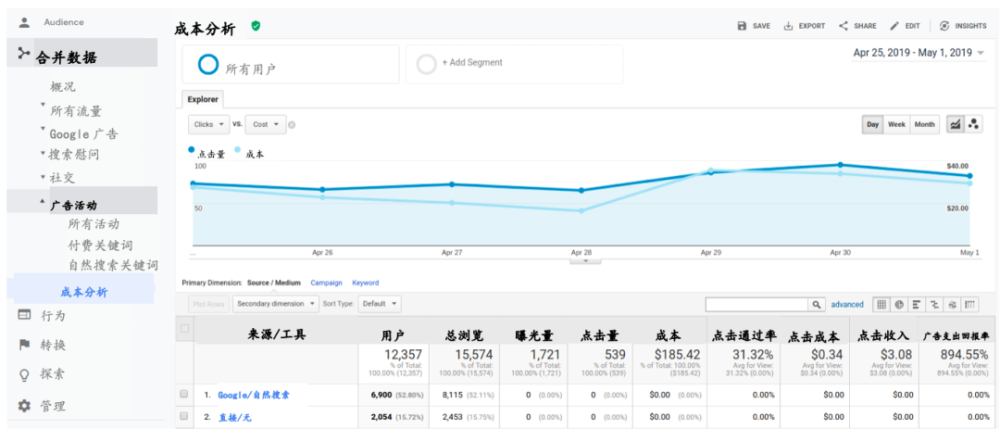
Task: Open the 直接/无 source link
Action: point(235,417)
